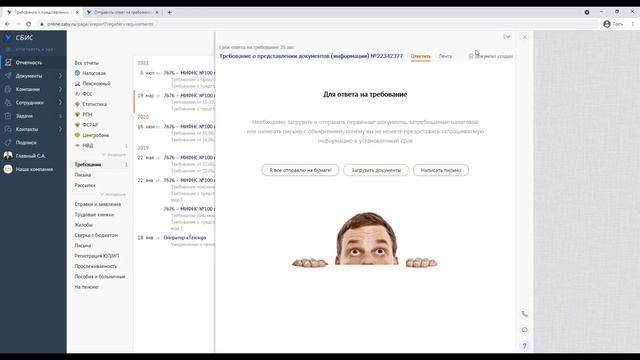The image size is (640, 360).
Task: Click the Гость profile icon in the browser
Action: [607, 24]
